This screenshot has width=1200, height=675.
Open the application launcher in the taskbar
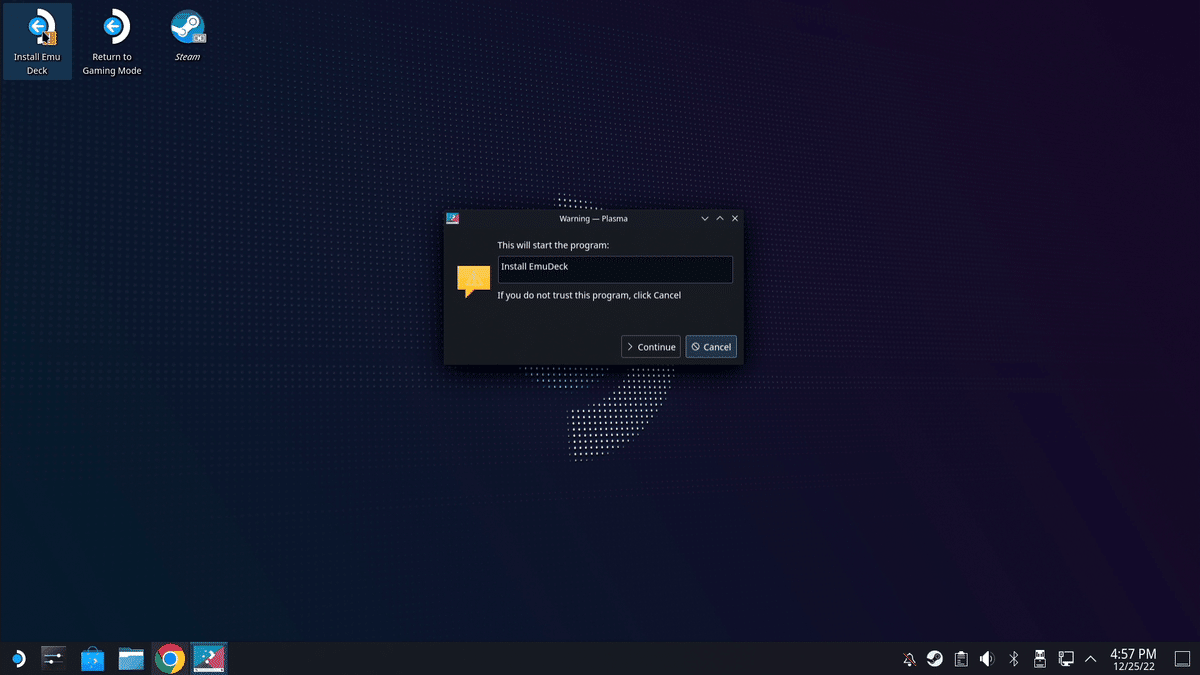pyautogui.click(x=18, y=658)
